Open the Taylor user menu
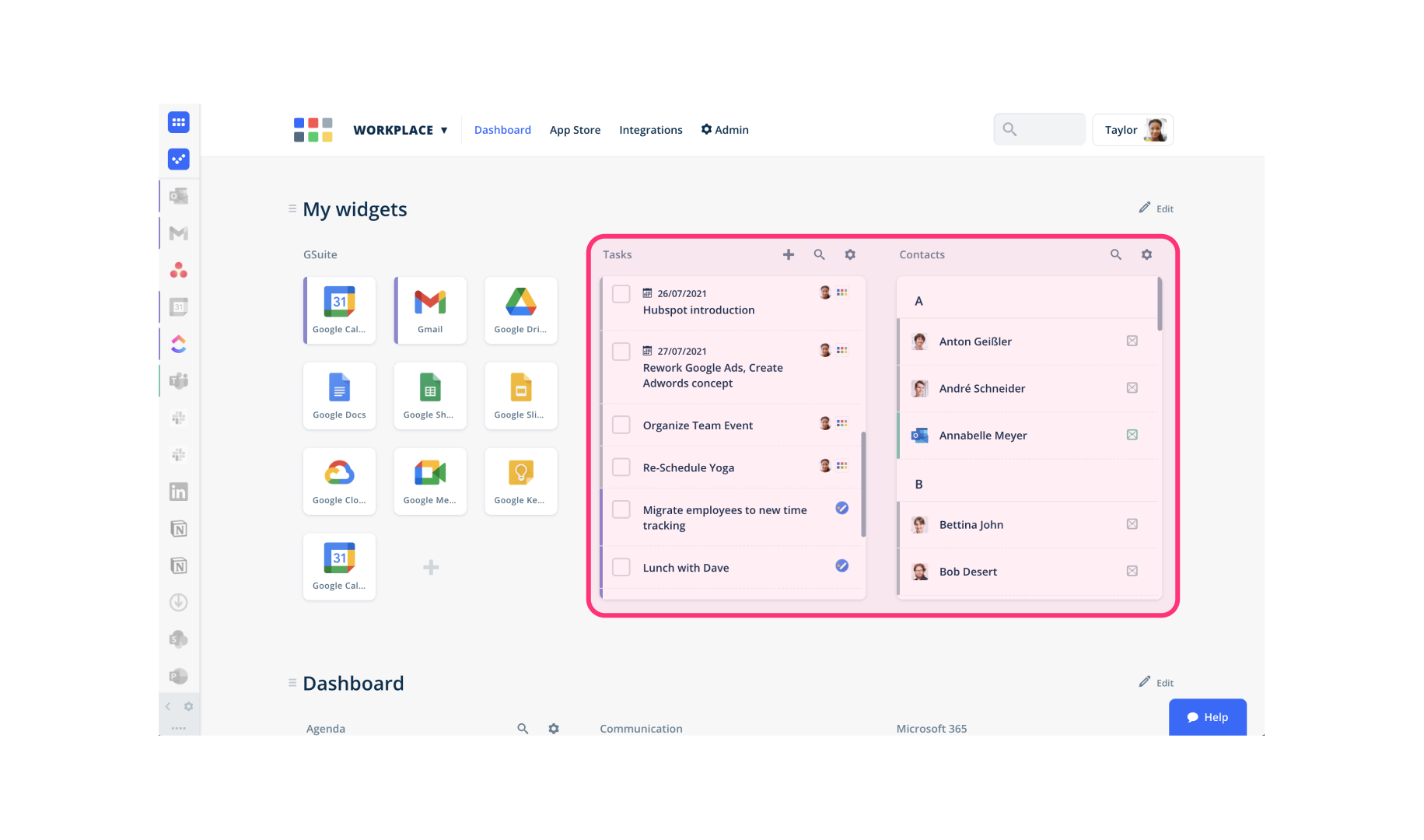 (x=1132, y=130)
